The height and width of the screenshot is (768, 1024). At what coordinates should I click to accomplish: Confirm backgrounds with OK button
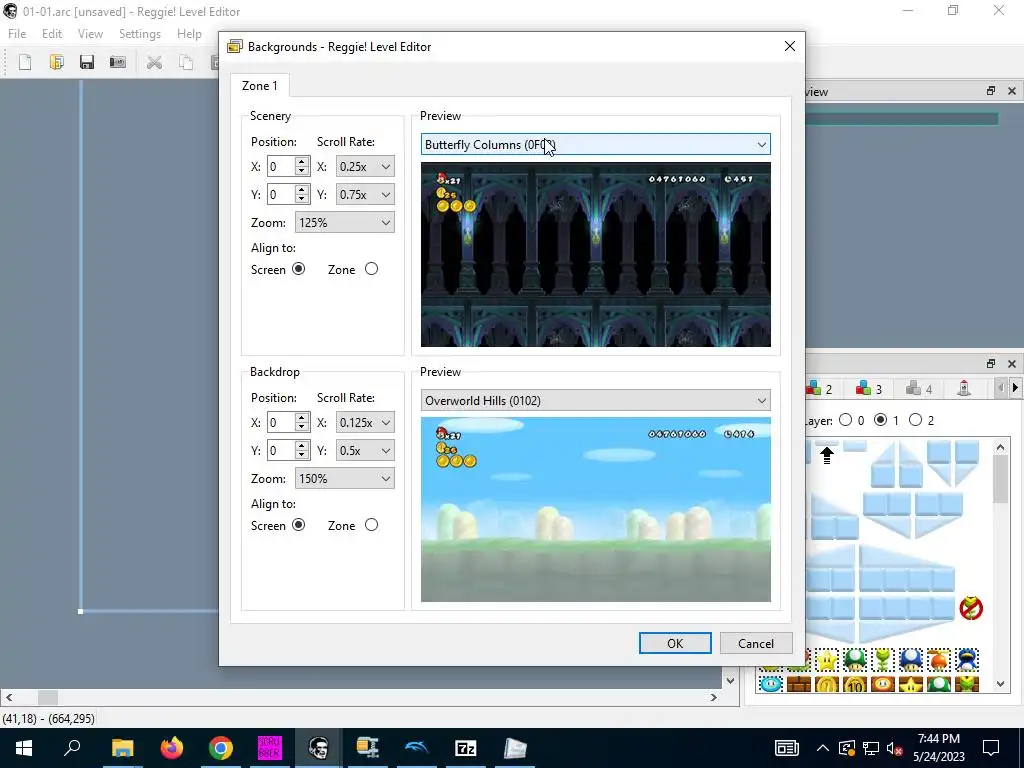[675, 643]
